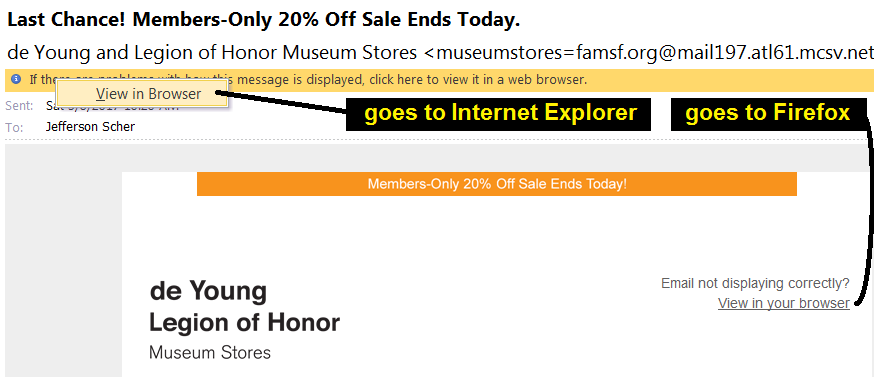
Task: Click the goes to Internet Explorer annotation
Action: tap(498, 114)
